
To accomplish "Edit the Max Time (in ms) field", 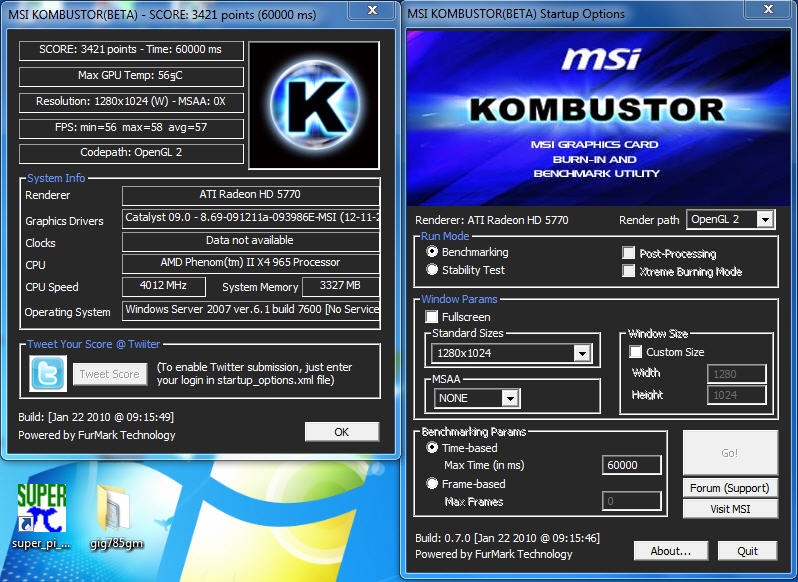I will 632,465.
